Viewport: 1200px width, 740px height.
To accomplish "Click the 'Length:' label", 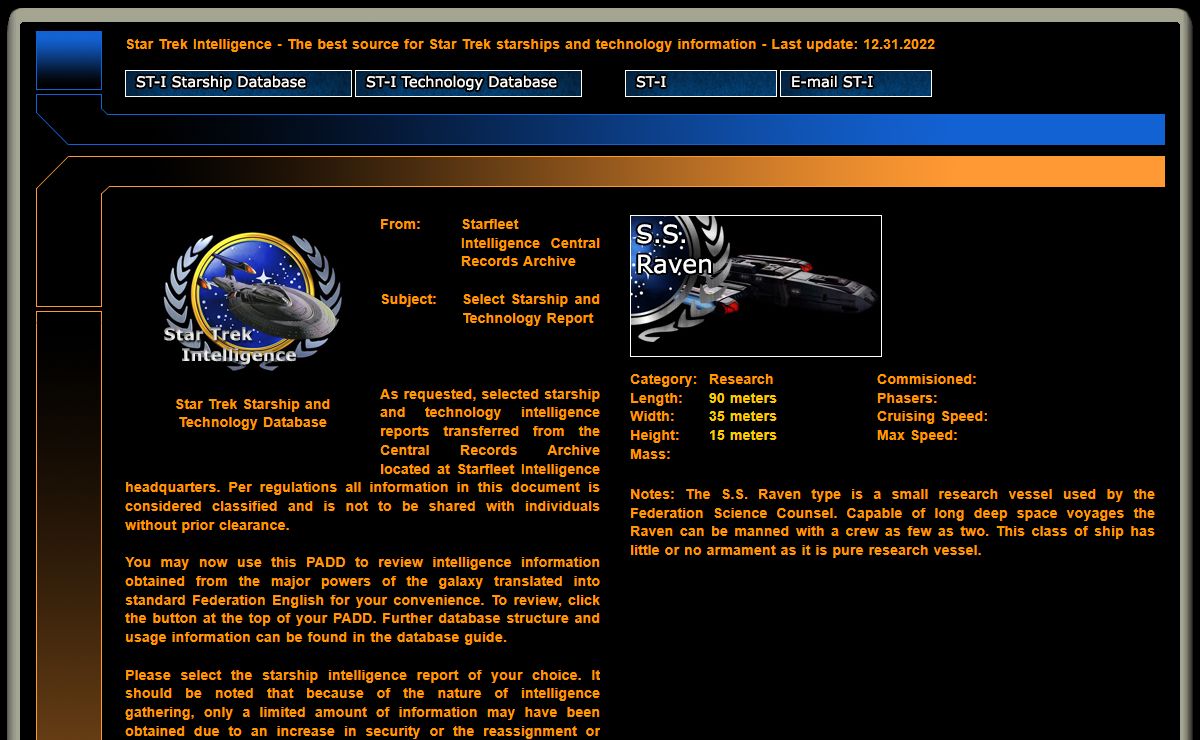I will pyautogui.click(x=656, y=398).
